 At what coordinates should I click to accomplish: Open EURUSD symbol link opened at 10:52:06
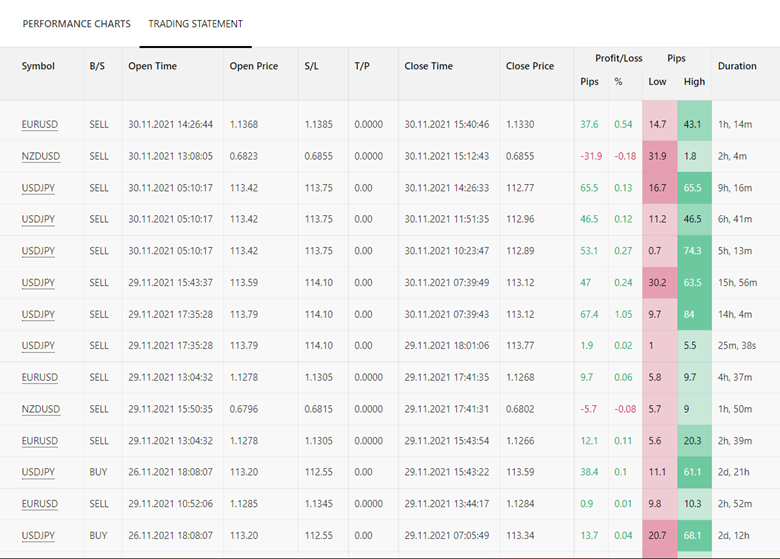pyautogui.click(x=40, y=504)
